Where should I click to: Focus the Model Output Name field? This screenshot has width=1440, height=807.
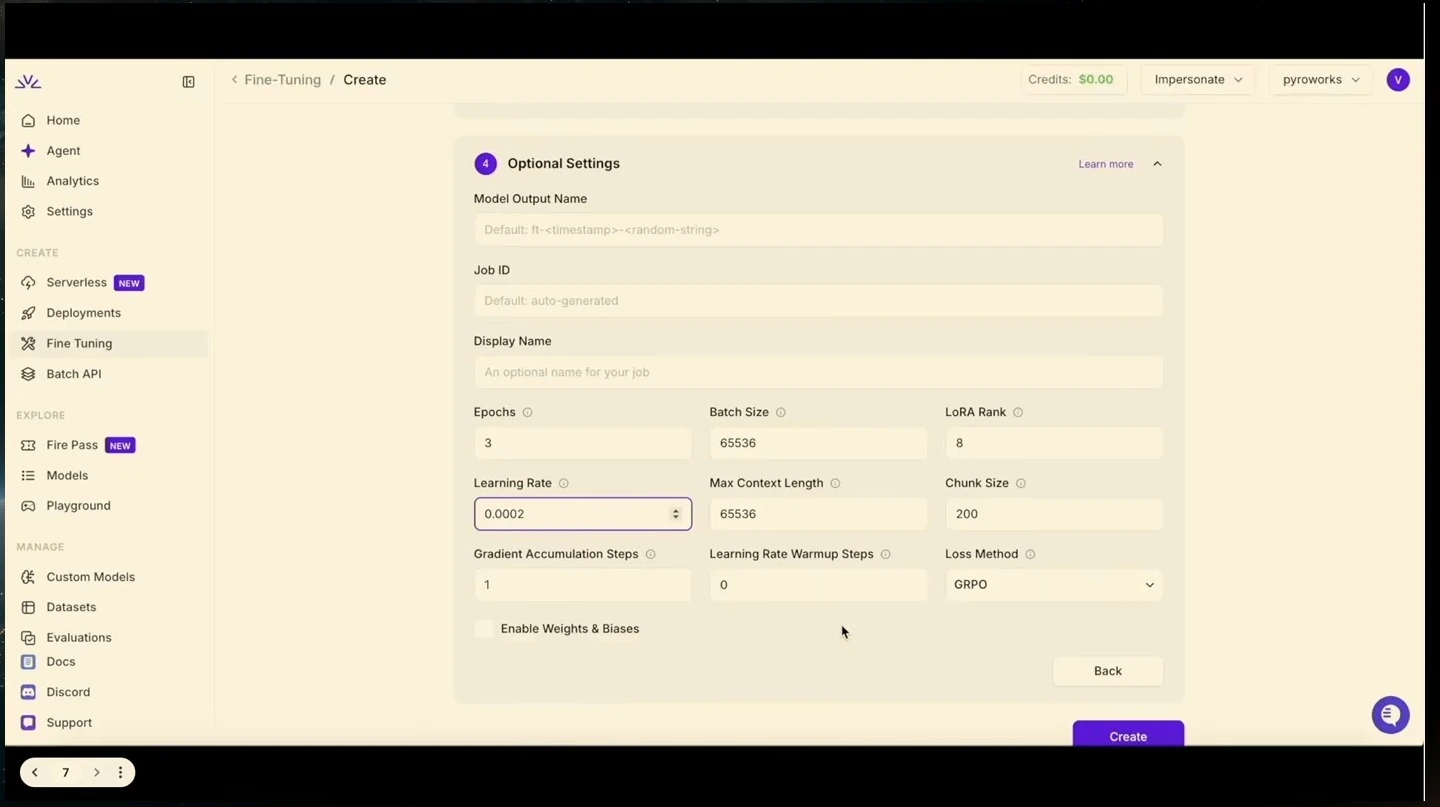(x=818, y=230)
